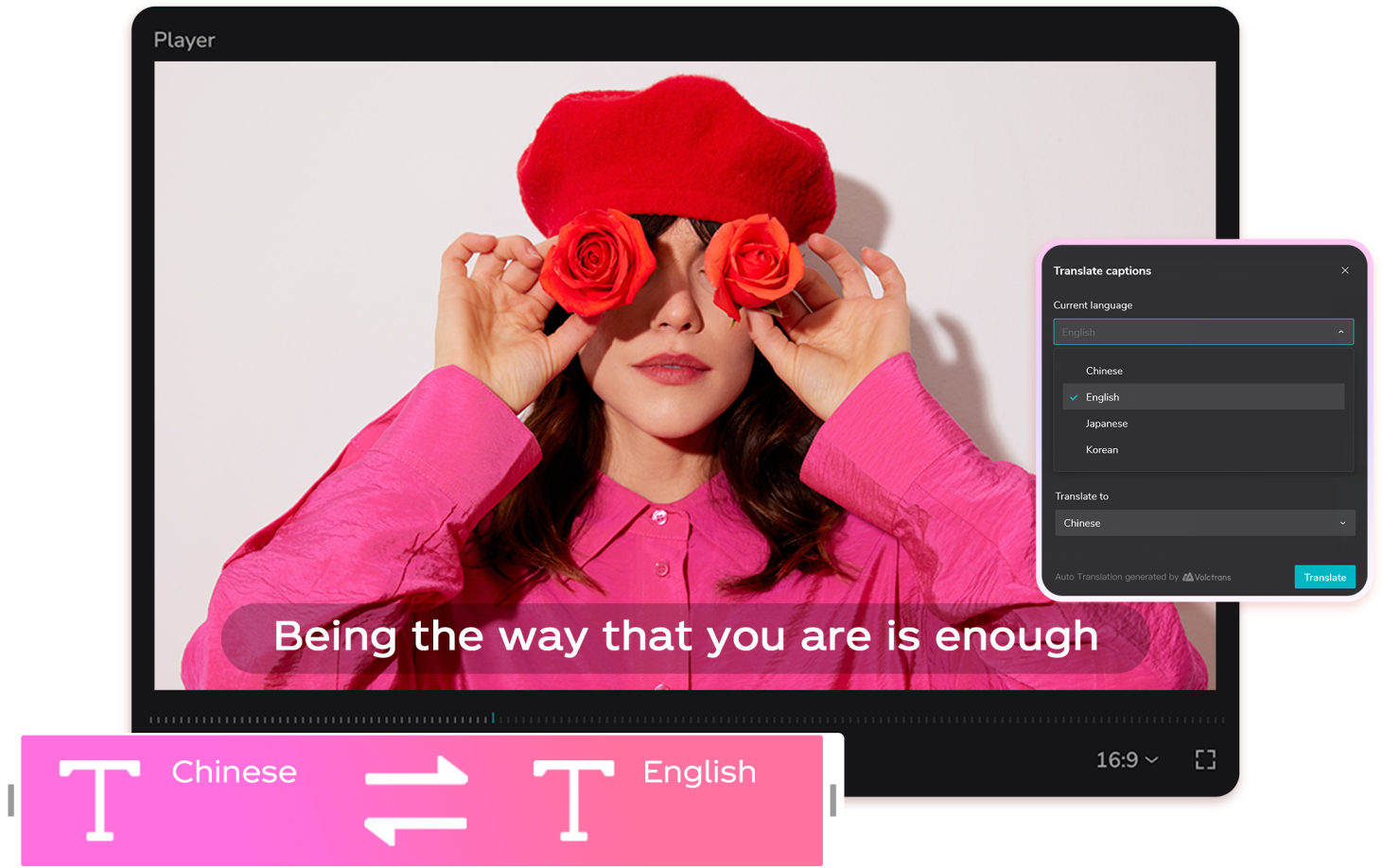Grab the right edge handle of the pink clip
The image size is (1383, 868).
pos(832,800)
